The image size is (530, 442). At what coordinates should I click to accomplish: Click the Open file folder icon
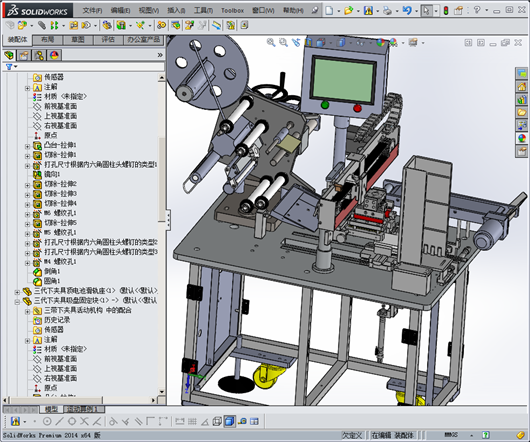pos(348,10)
